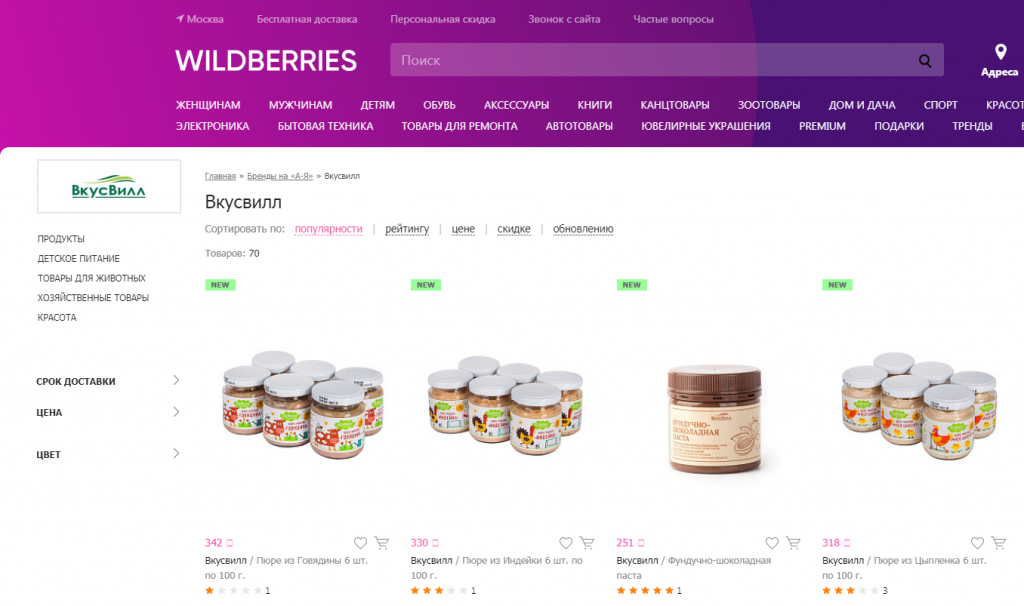
Task: Open the Зоотовары menu category
Action: click(769, 105)
